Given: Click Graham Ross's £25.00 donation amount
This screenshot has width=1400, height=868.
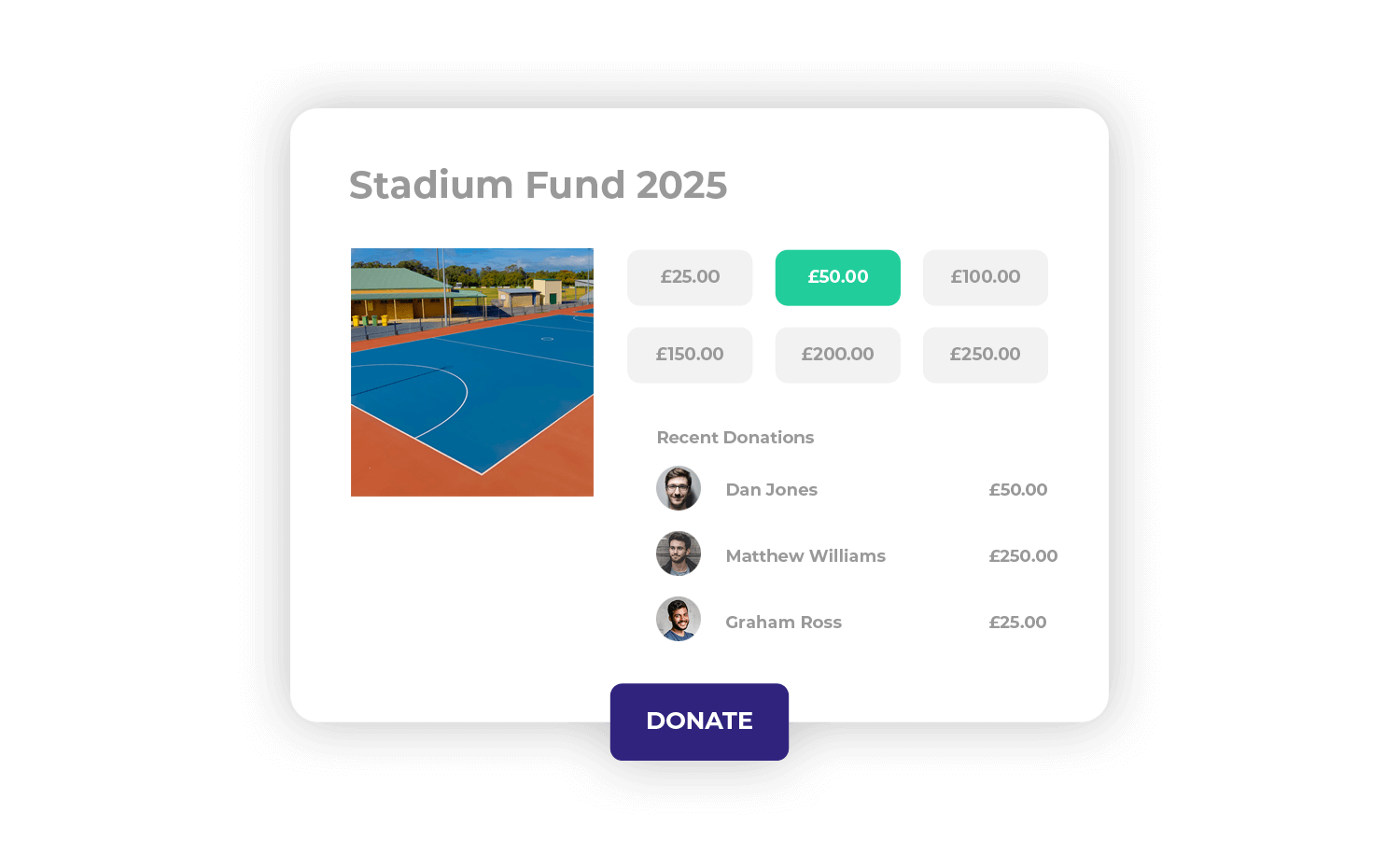Looking at the screenshot, I should (1018, 623).
